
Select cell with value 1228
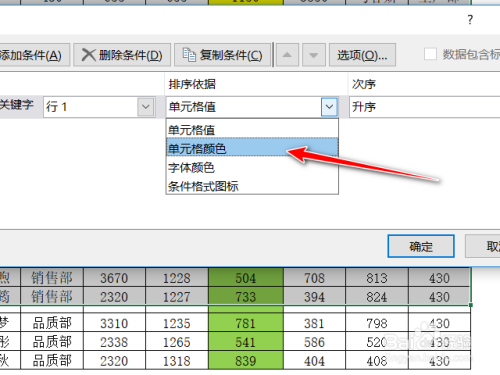177,277
